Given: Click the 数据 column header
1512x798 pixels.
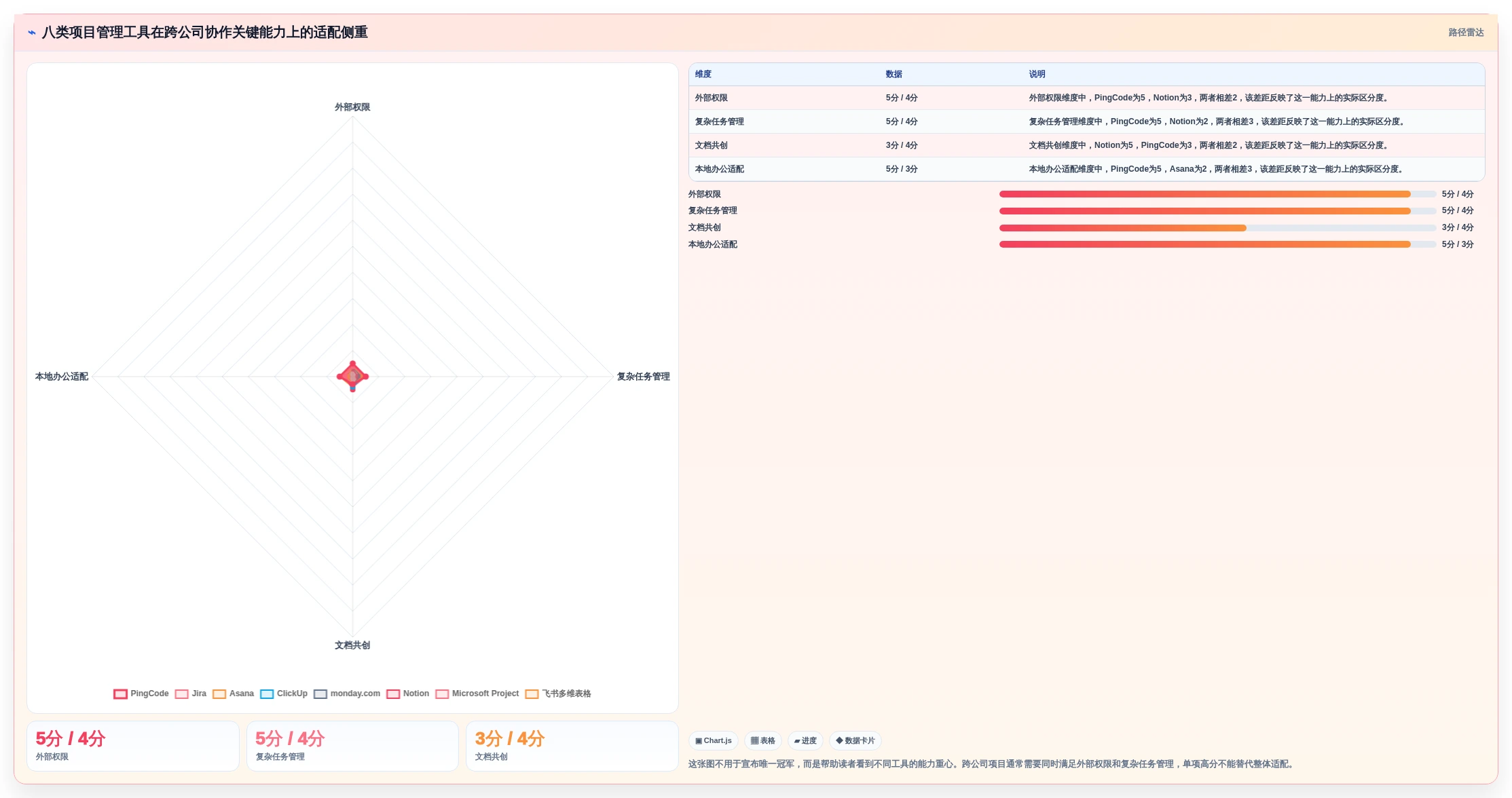Looking at the screenshot, I should pos(894,74).
